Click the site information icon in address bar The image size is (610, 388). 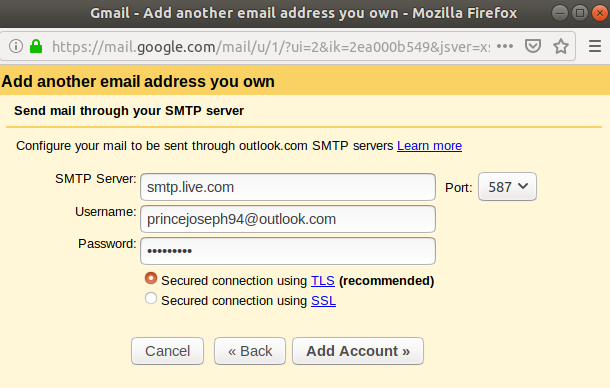16,46
